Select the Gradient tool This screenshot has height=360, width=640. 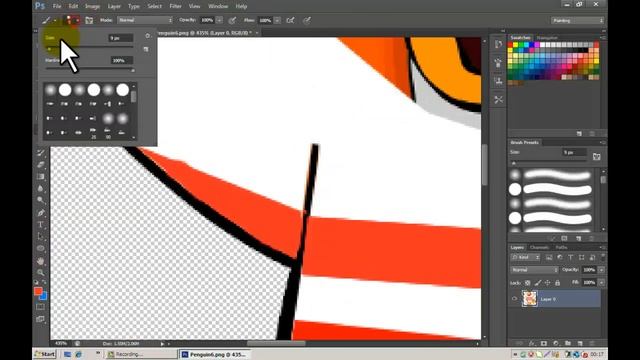pos(40,176)
